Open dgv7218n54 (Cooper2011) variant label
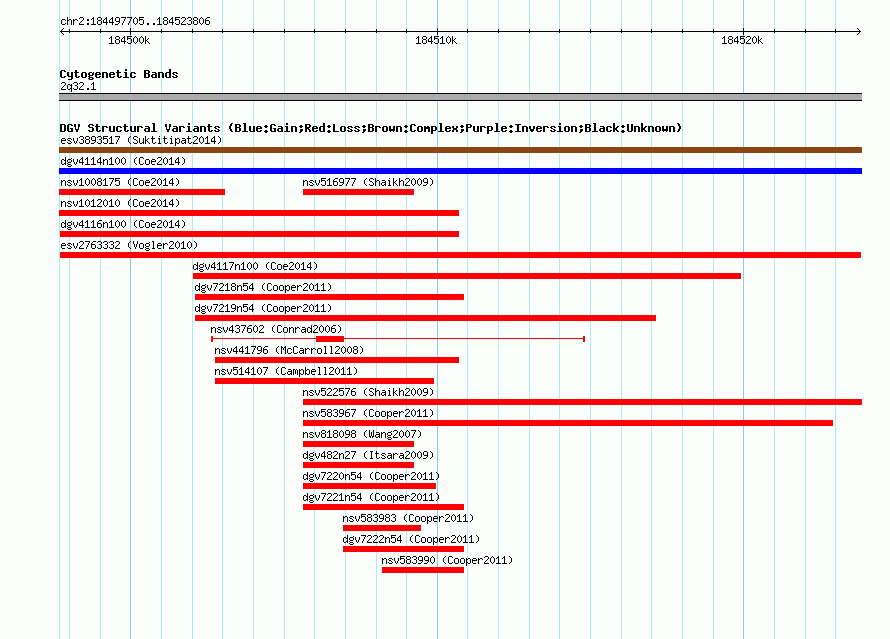The height and width of the screenshot is (639, 890). (263, 287)
